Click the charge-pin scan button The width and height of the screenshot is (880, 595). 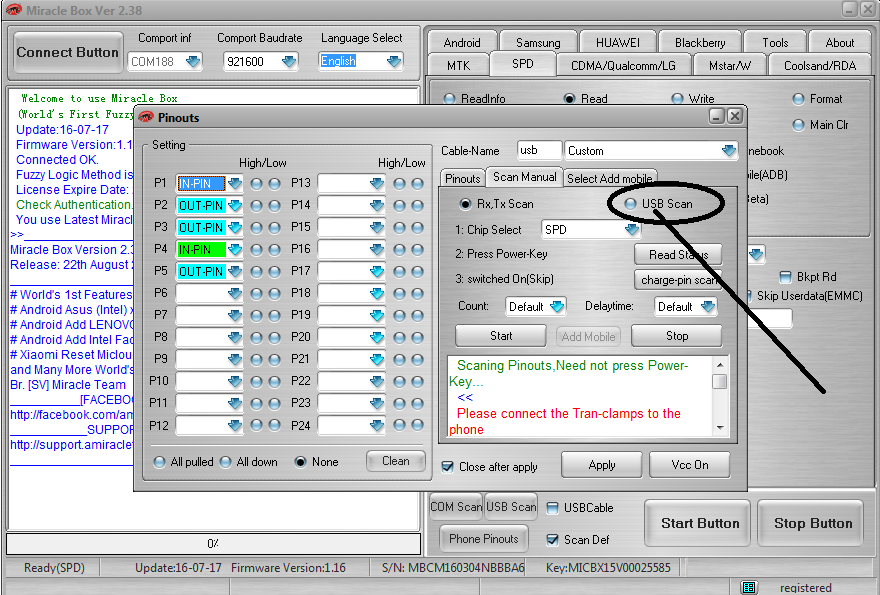point(678,280)
